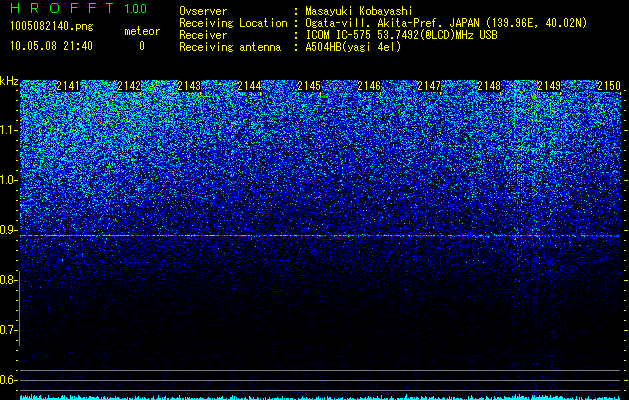629x400 pixels.
Task: Click the Receiver label
Action: [x=203, y=35]
